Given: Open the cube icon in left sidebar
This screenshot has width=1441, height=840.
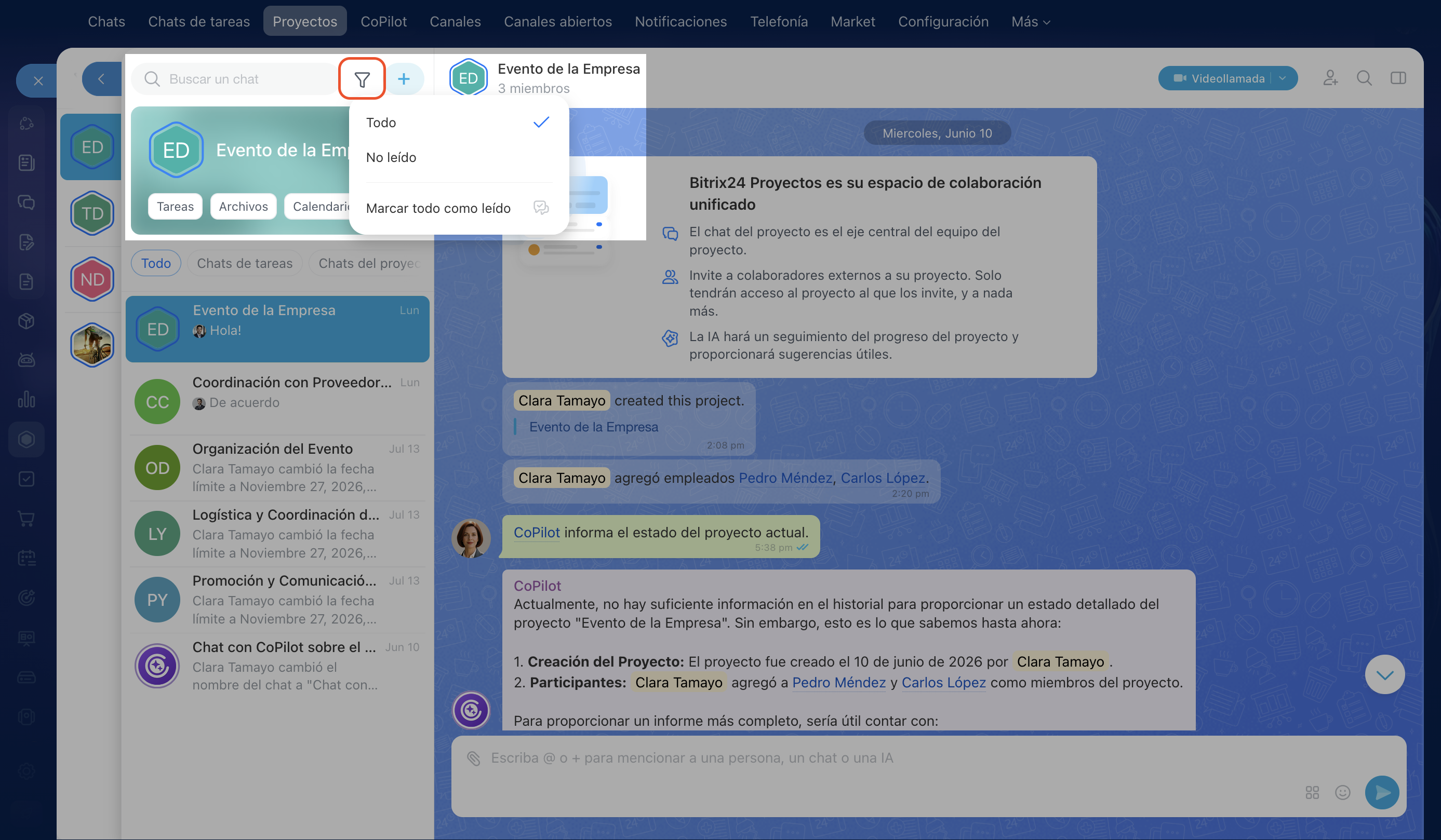Looking at the screenshot, I should tap(26, 320).
